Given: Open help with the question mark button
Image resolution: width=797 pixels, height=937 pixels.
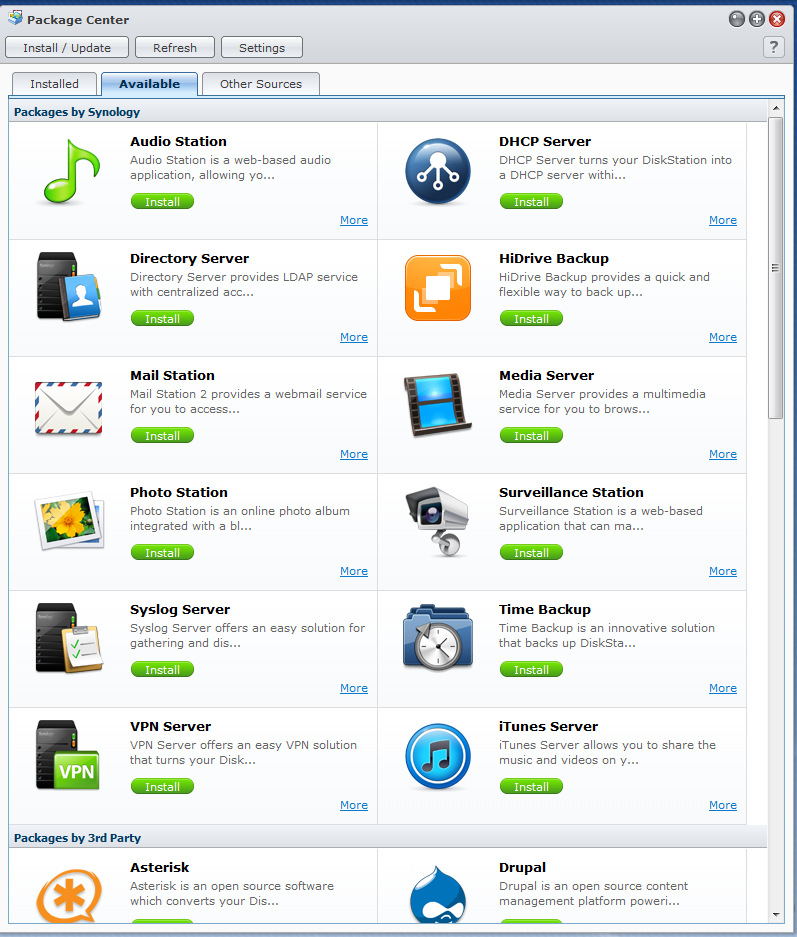Looking at the screenshot, I should point(774,47).
